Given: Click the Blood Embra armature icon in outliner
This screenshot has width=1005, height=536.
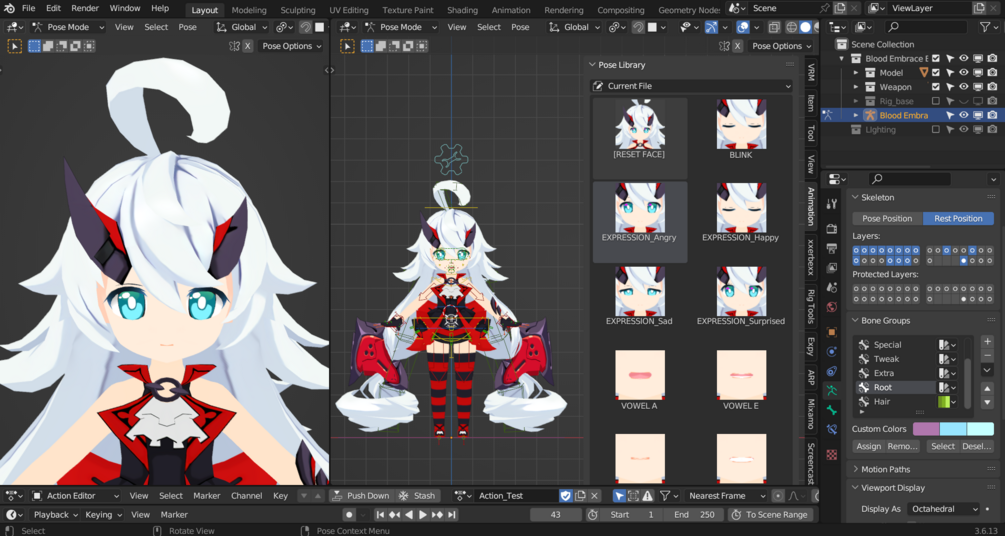Looking at the screenshot, I should click(870, 115).
